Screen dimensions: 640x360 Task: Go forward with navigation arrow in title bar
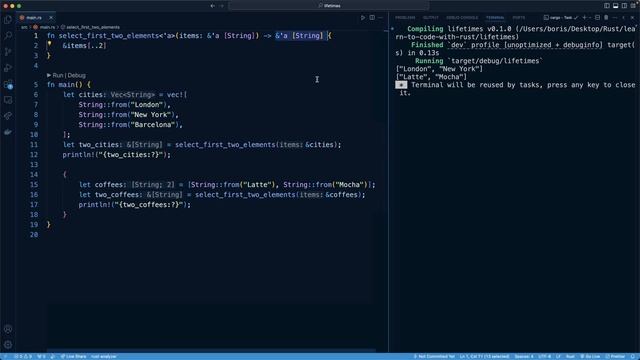222,6
